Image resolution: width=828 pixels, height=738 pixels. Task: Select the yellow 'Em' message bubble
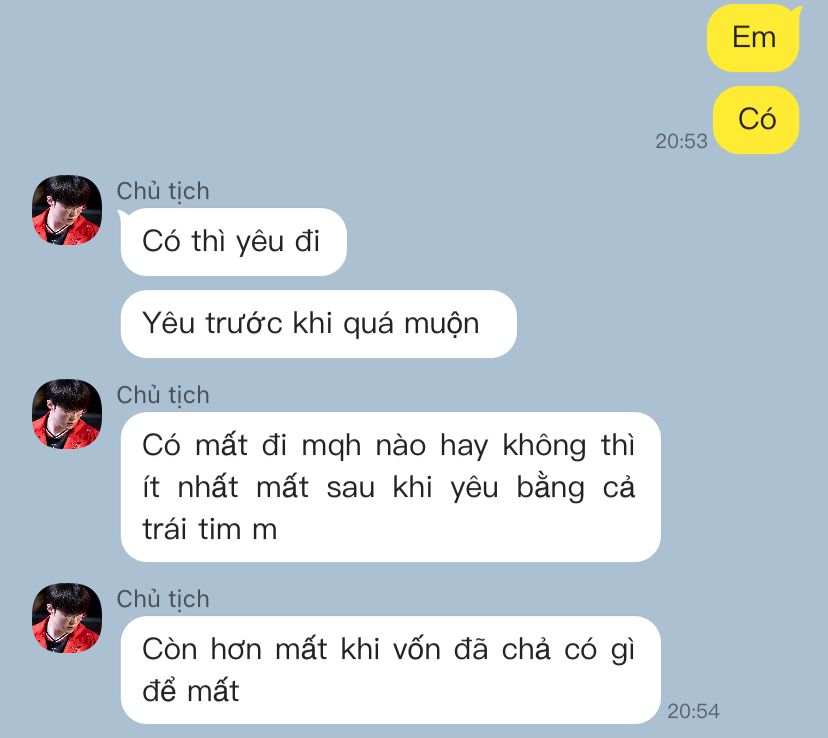[754, 37]
